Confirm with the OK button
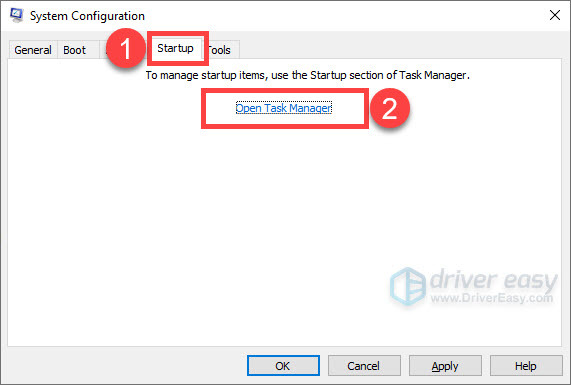The width and height of the screenshot is (571, 385). point(283,366)
